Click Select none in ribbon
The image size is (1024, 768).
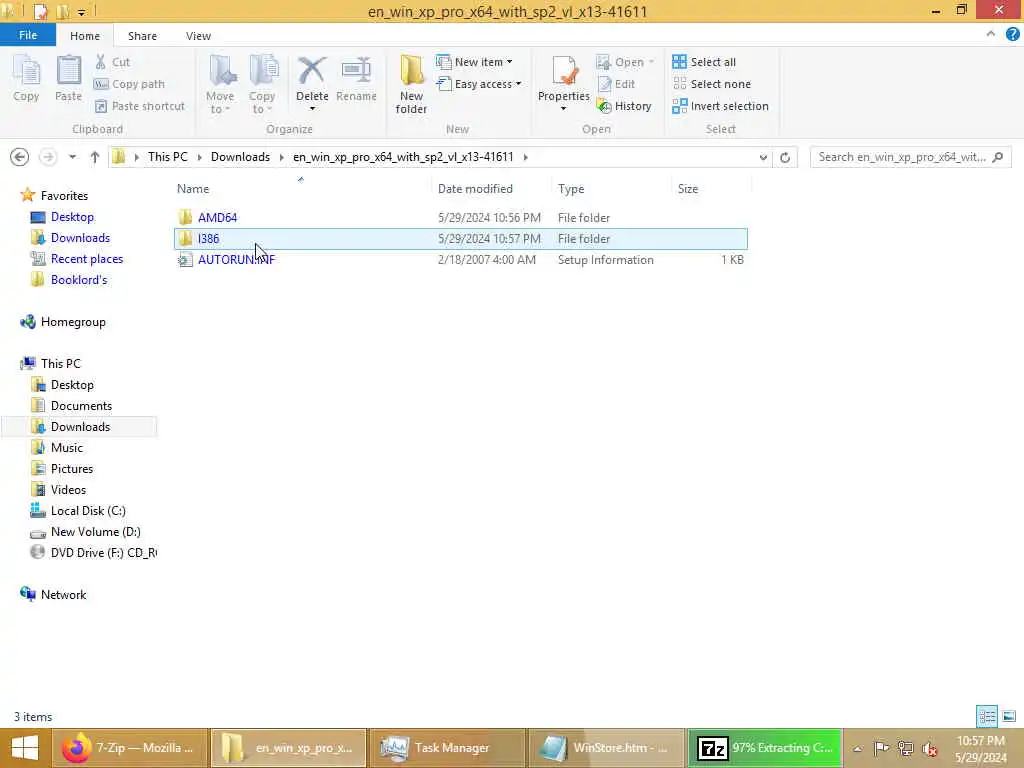click(x=711, y=84)
